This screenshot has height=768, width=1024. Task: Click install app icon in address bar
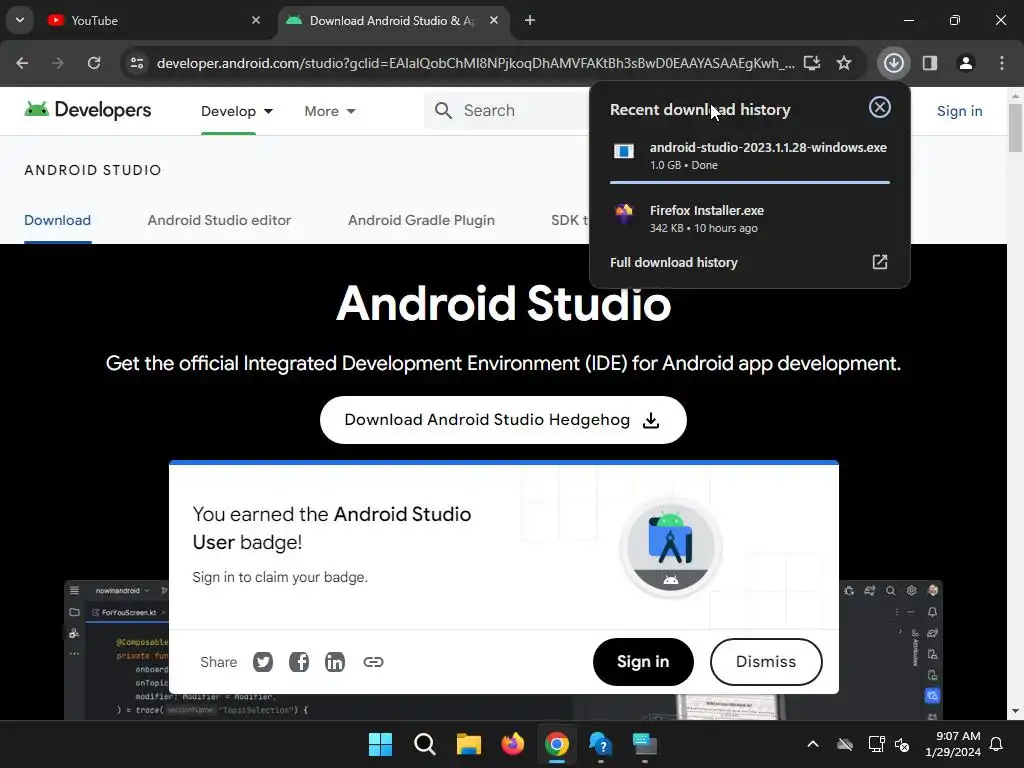pyautogui.click(x=812, y=63)
